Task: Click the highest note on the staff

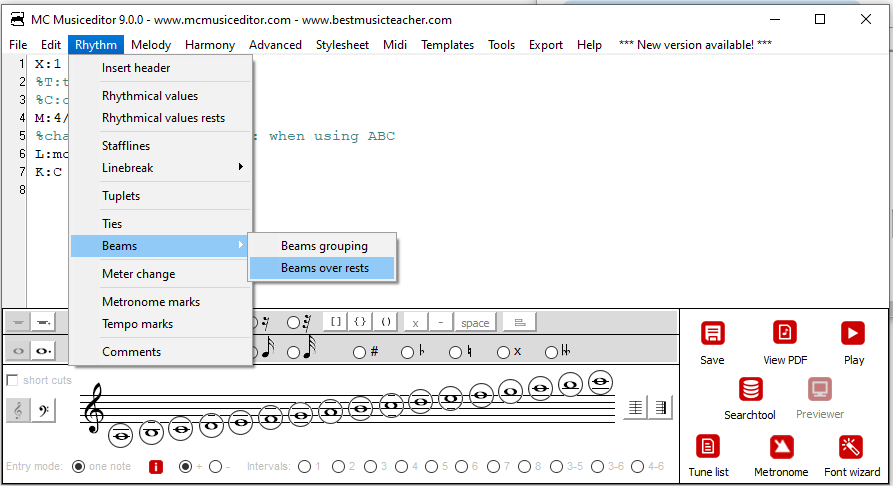Action: coord(600,382)
